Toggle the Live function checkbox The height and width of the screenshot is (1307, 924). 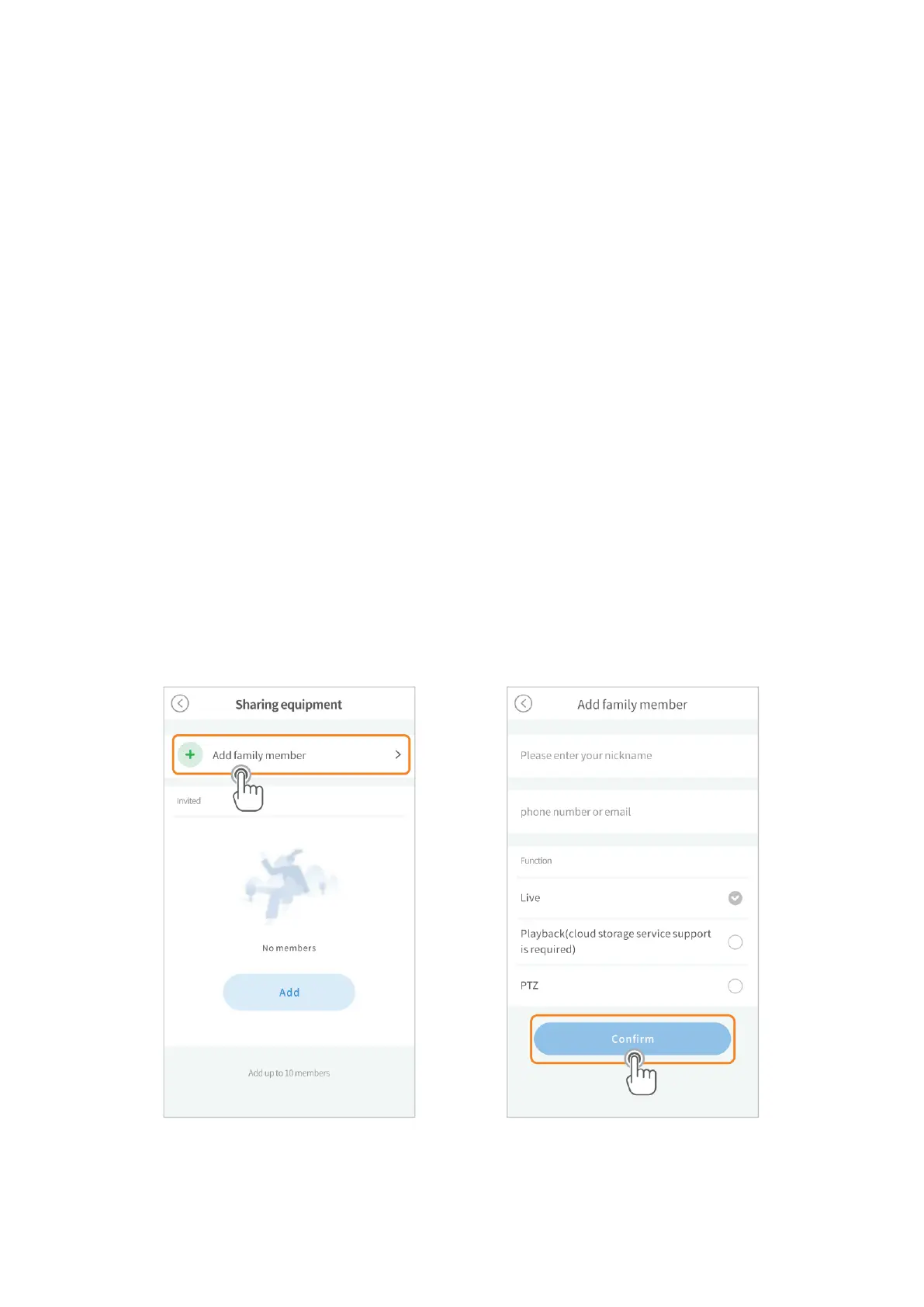tap(735, 898)
